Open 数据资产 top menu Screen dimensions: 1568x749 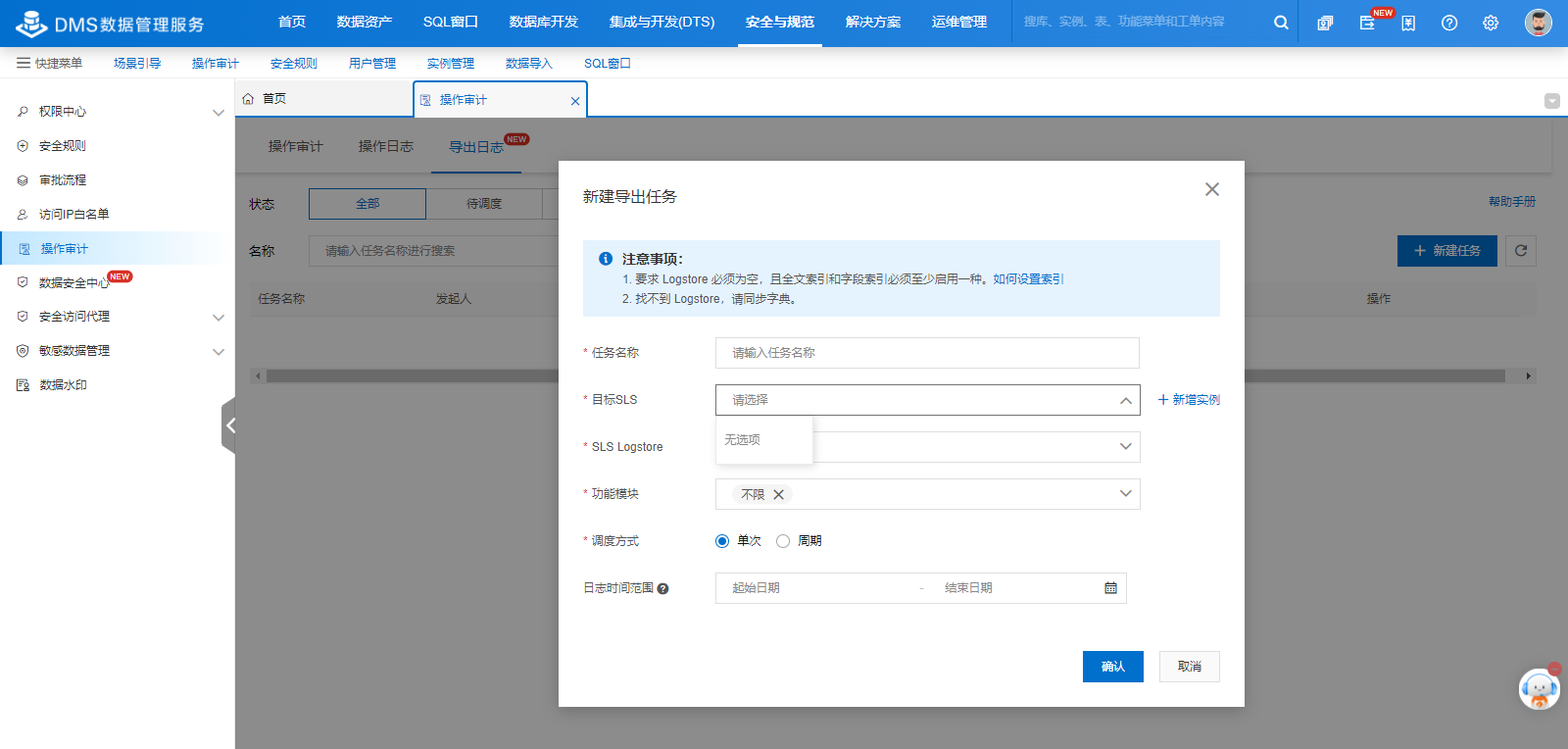pyautogui.click(x=365, y=23)
